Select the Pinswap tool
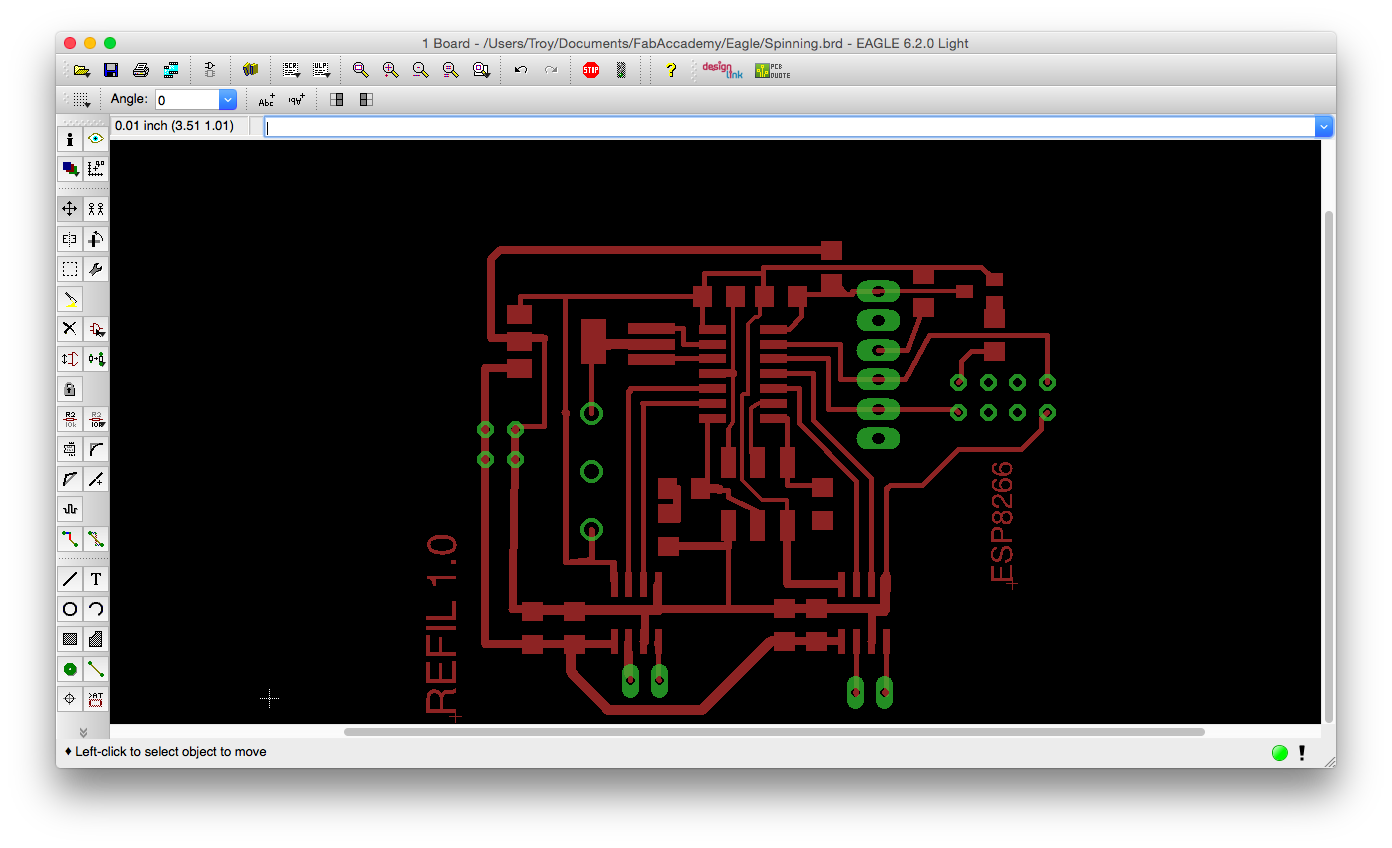This screenshot has width=1392, height=848. click(x=70, y=359)
